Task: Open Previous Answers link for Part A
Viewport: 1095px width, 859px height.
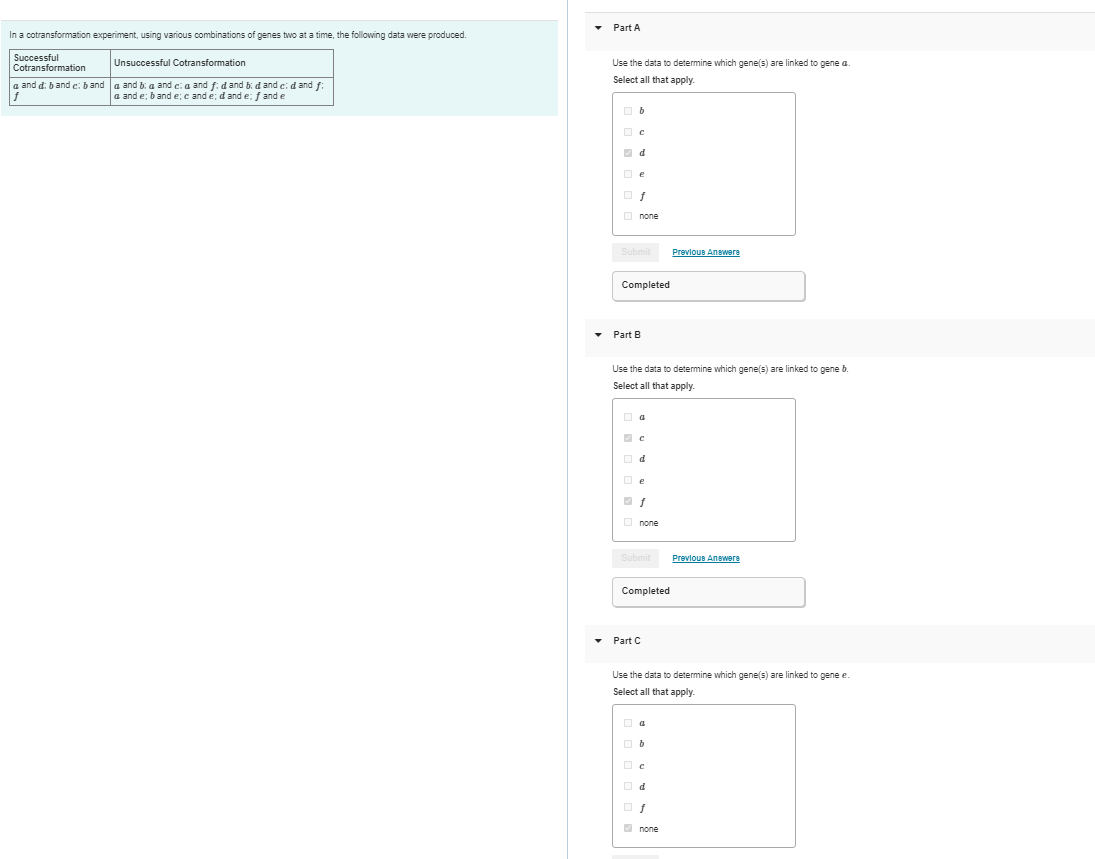Action: (x=705, y=252)
